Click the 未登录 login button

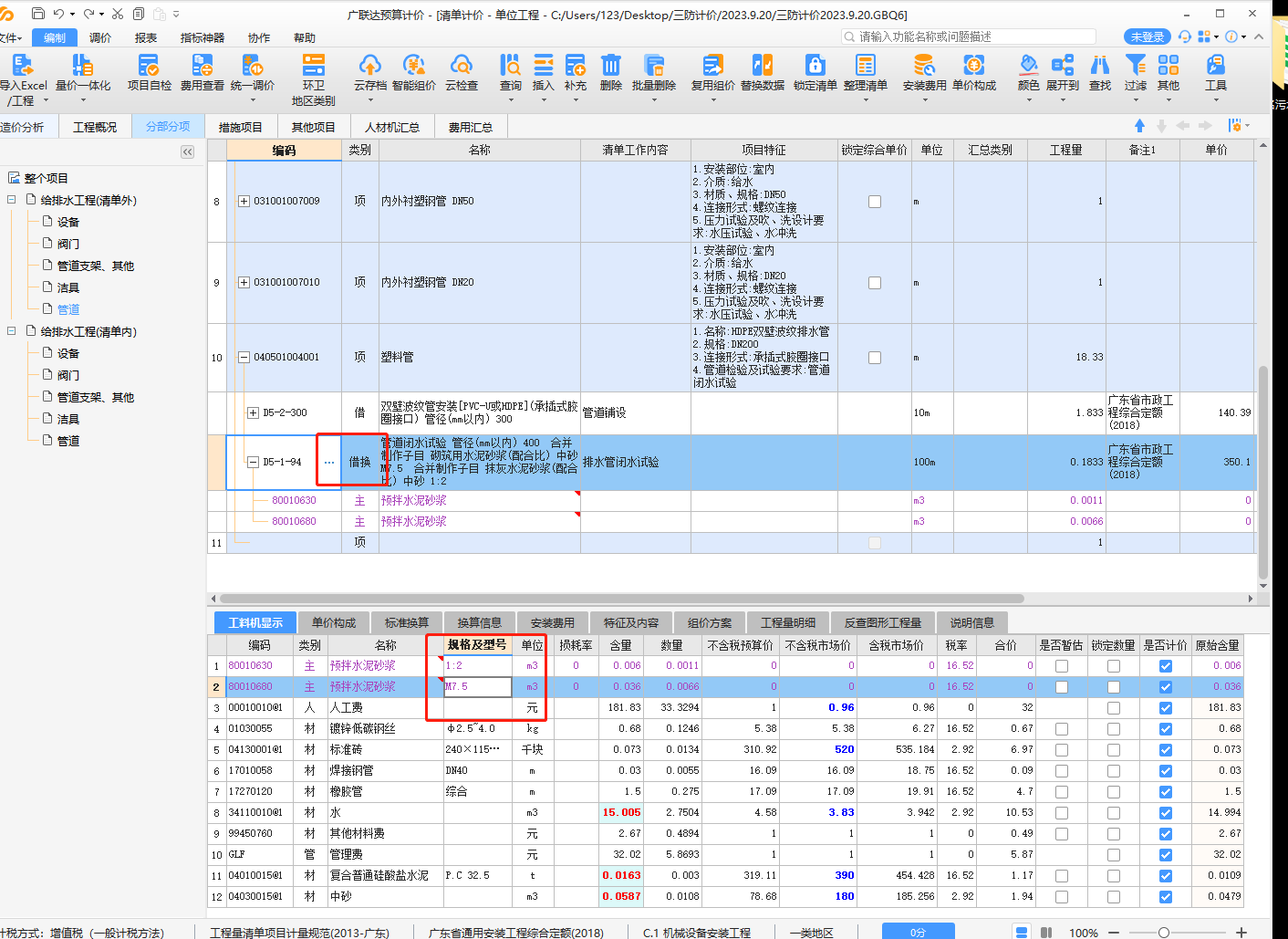coord(1148,37)
